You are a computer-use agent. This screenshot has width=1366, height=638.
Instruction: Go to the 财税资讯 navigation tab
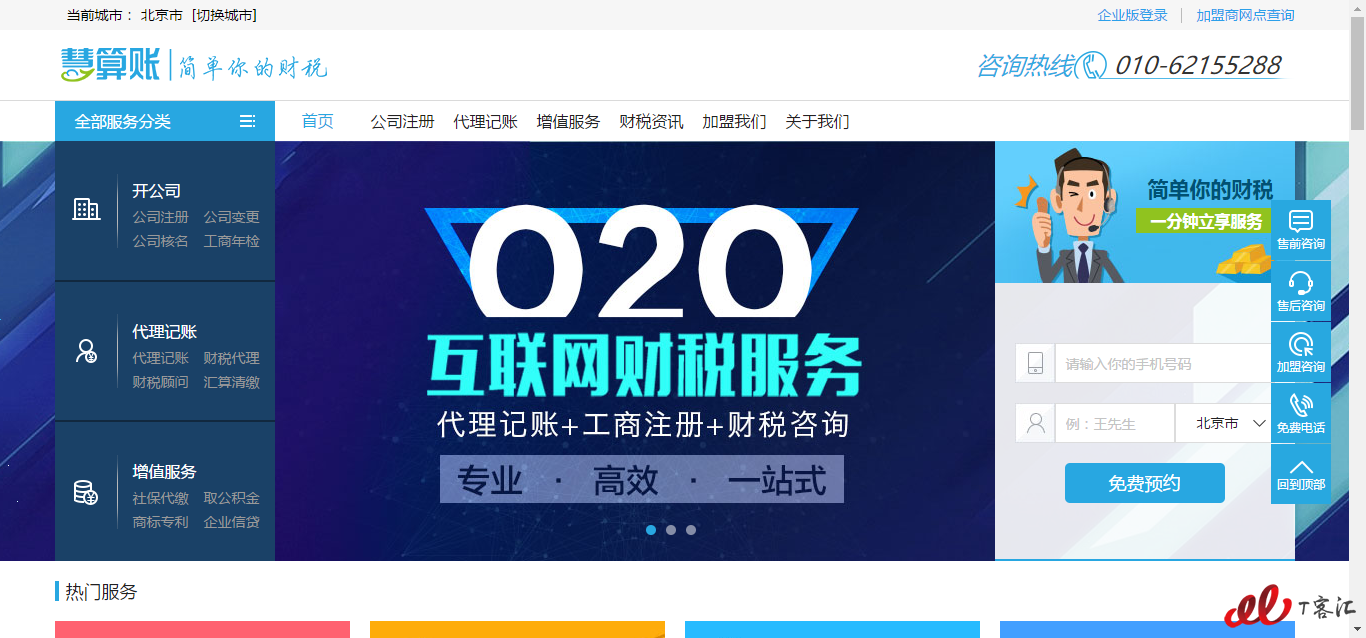tap(651, 121)
